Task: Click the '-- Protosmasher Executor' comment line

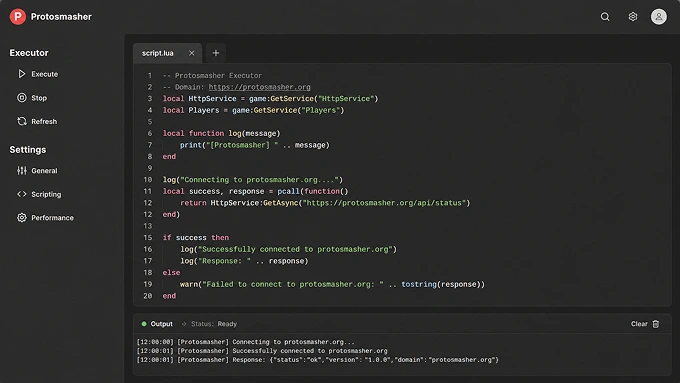Action: [x=212, y=75]
